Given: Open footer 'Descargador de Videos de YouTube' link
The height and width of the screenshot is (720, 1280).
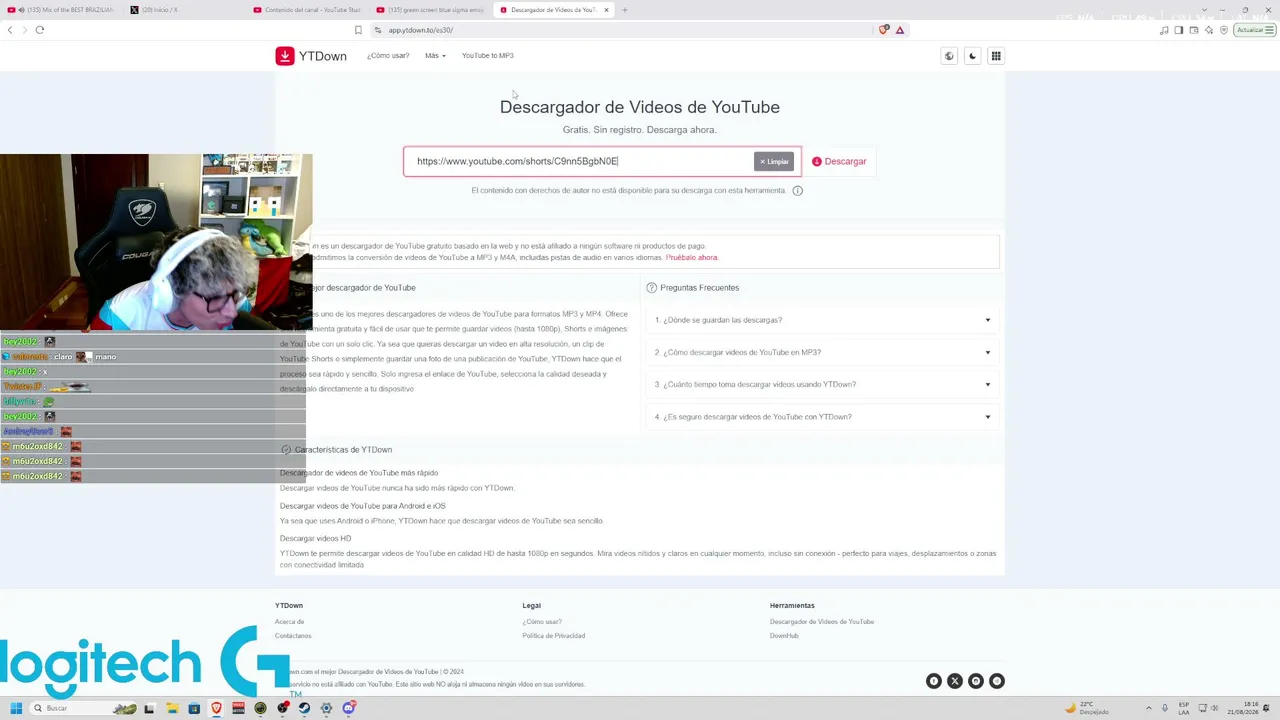Looking at the screenshot, I should point(822,622).
